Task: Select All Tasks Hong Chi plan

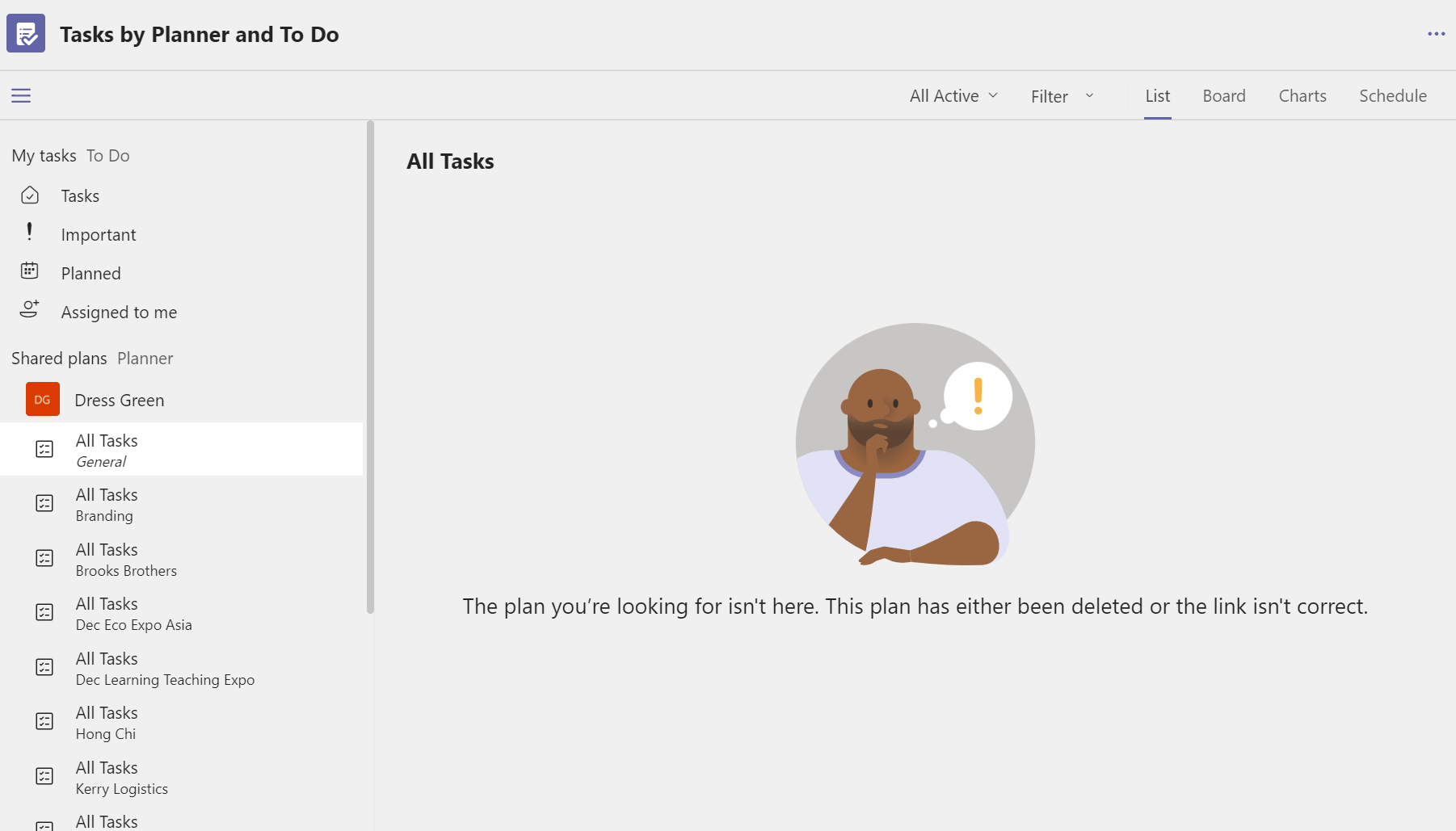Action: (x=182, y=722)
